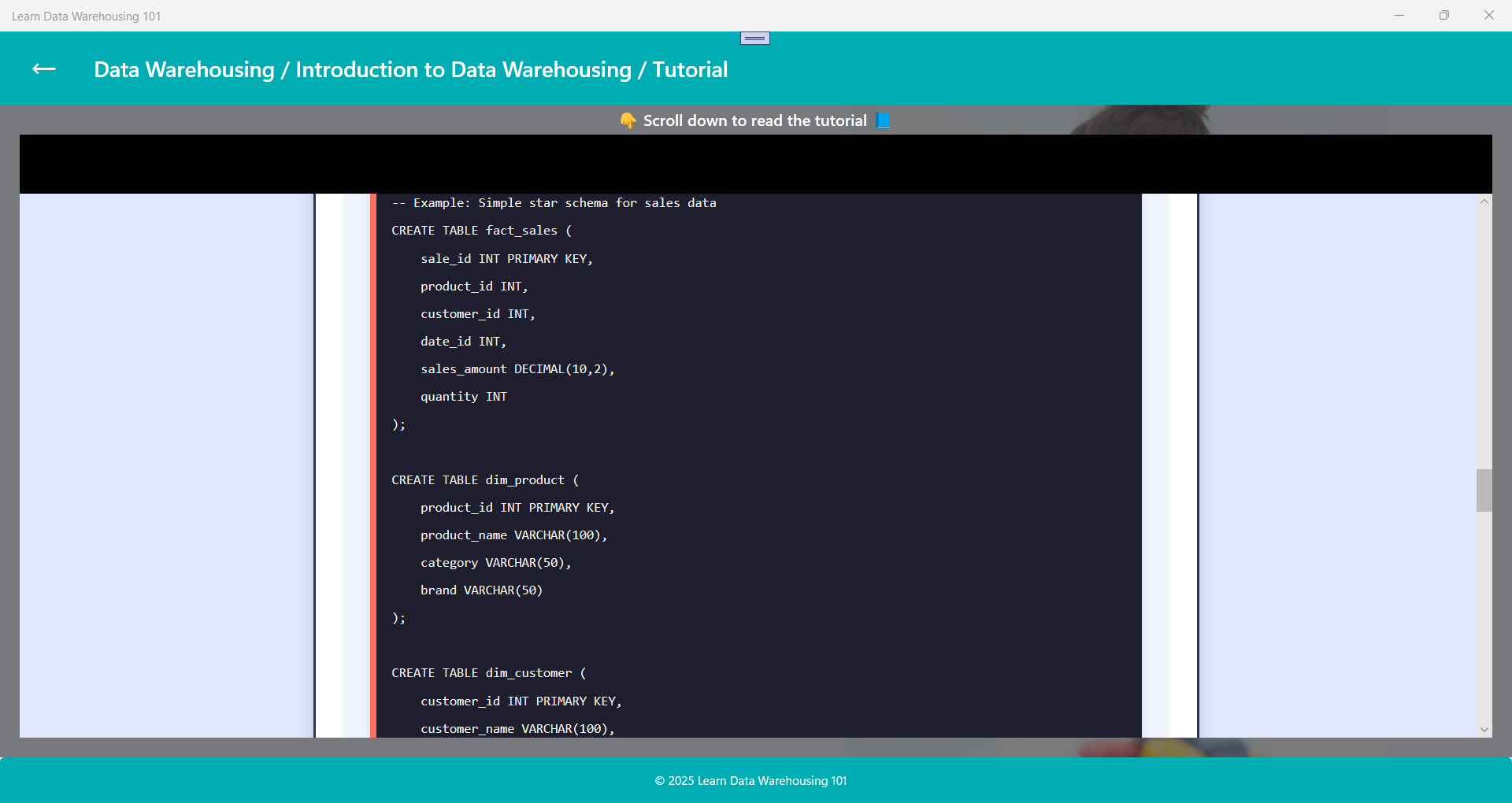Click the blue book emoji in the scroll banner
This screenshot has height=803, width=1512.
[x=882, y=120]
